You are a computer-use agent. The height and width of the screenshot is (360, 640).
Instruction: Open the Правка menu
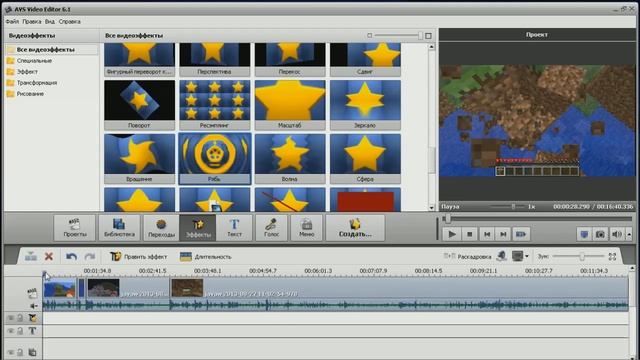pos(31,21)
